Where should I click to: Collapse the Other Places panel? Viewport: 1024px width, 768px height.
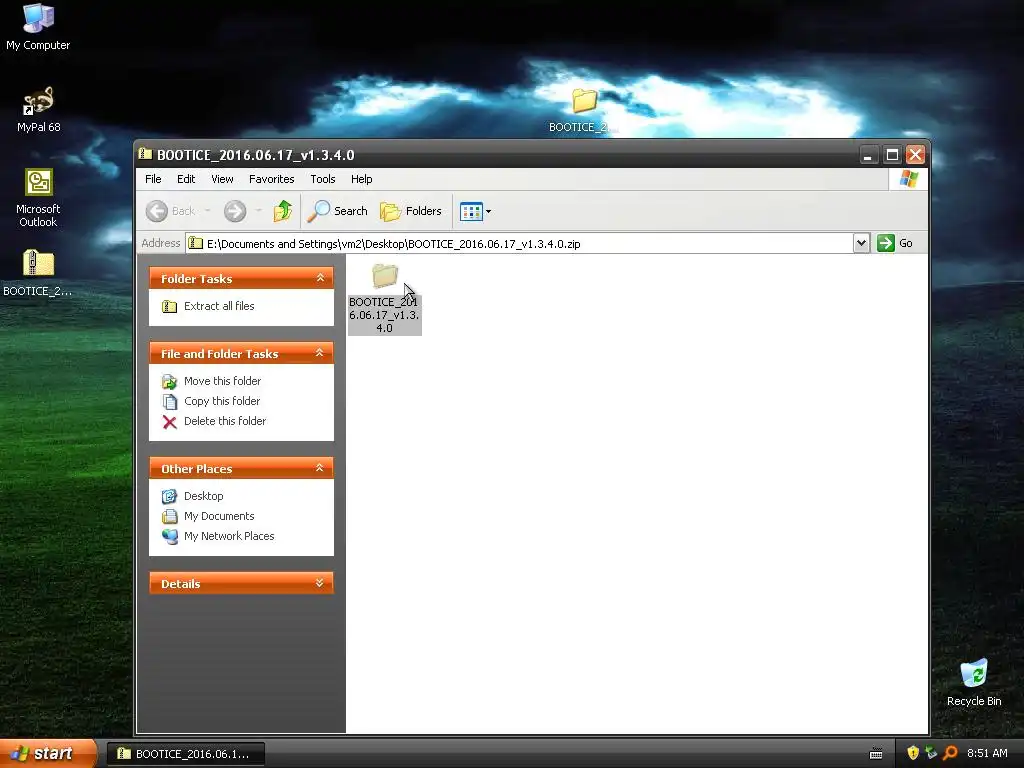320,468
